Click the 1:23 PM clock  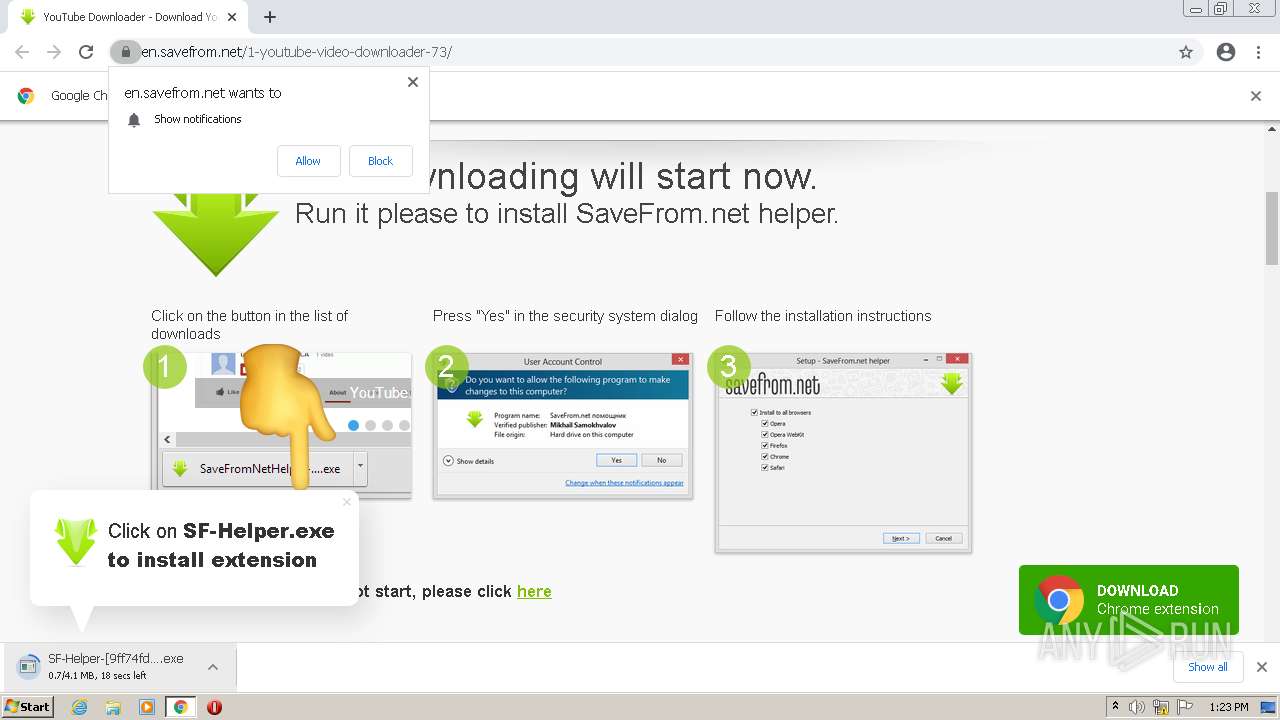[1229, 707]
